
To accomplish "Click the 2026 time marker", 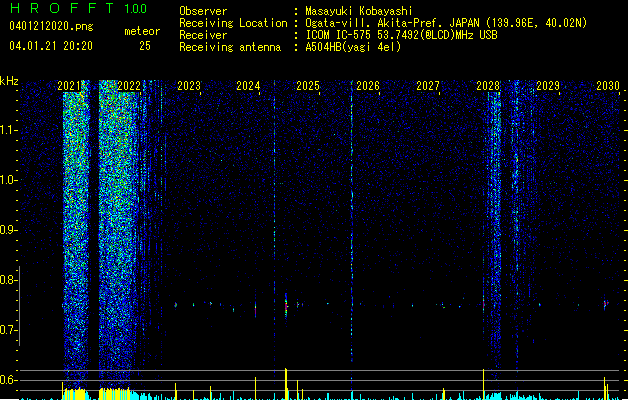I will point(368,86).
